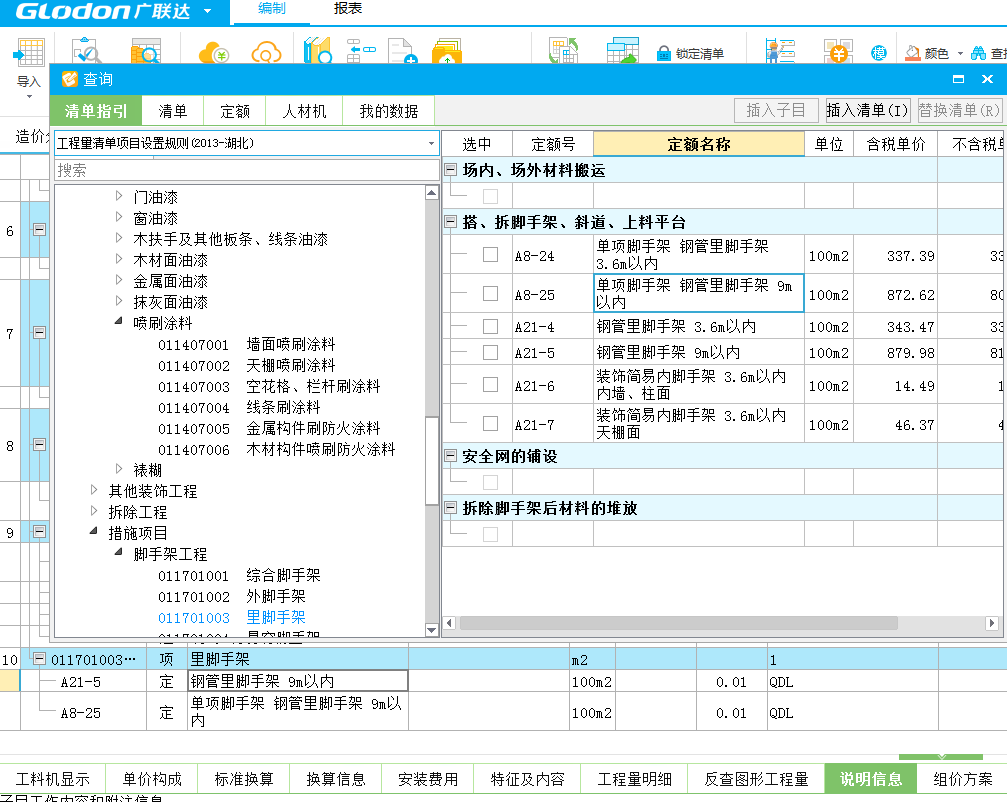Switch to the 定额 tab
Viewport: 1007px width, 802px height.
(235, 111)
